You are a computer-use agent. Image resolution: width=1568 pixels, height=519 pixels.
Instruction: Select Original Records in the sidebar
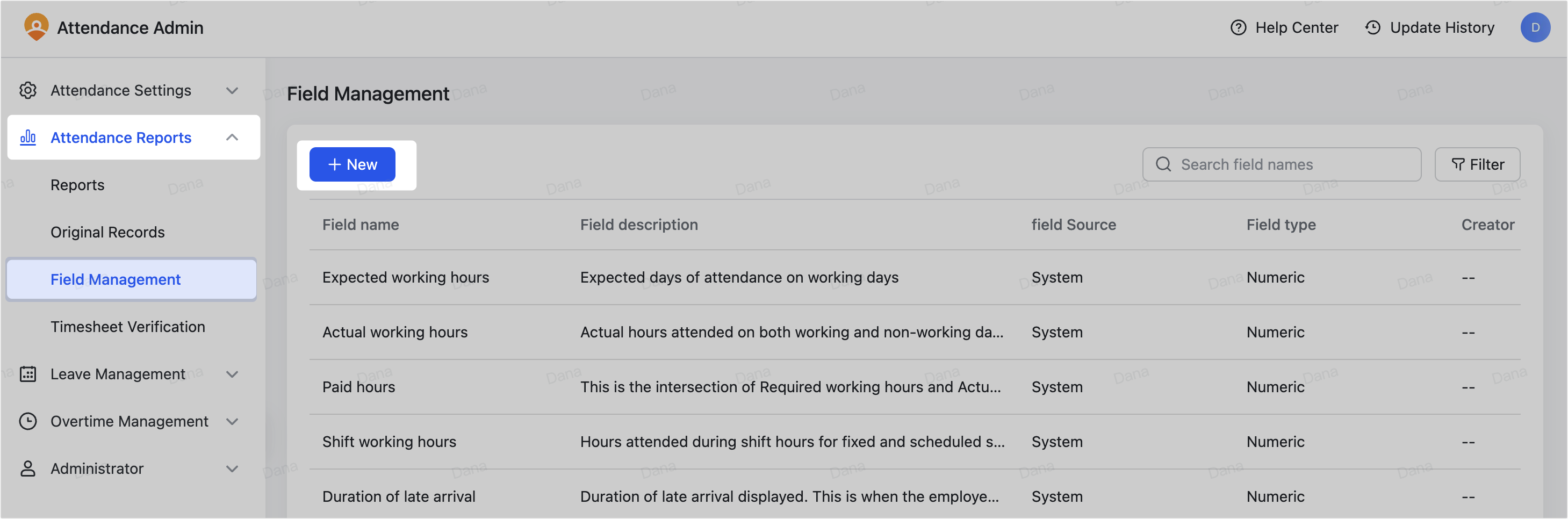[107, 232]
